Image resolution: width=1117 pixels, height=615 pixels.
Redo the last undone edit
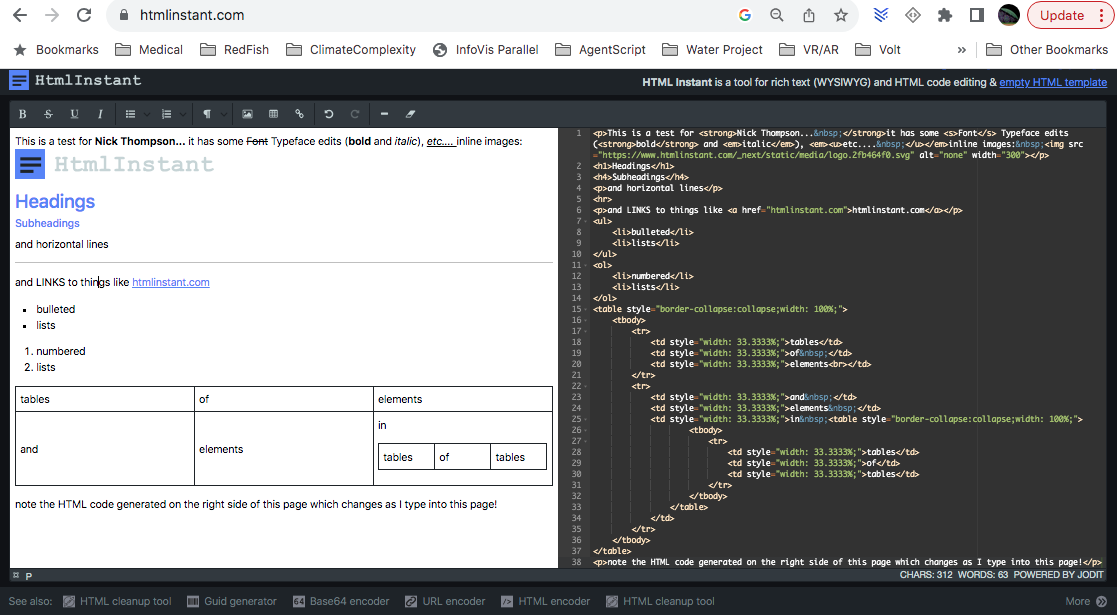point(355,114)
